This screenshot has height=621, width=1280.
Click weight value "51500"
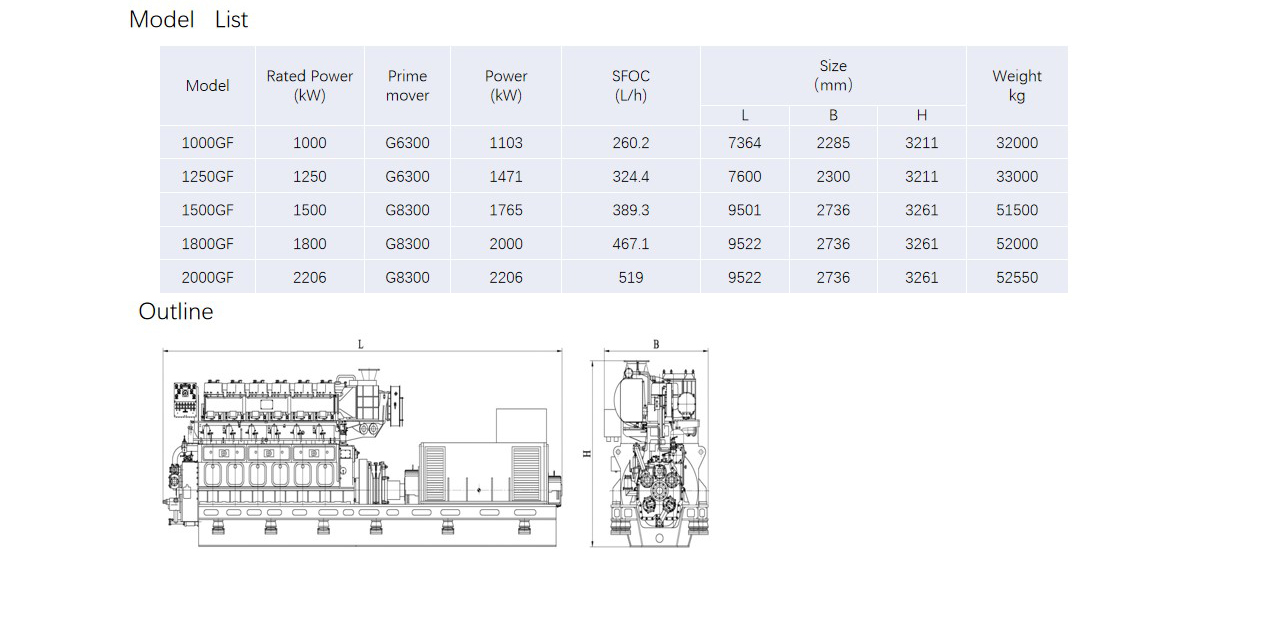click(x=1017, y=210)
